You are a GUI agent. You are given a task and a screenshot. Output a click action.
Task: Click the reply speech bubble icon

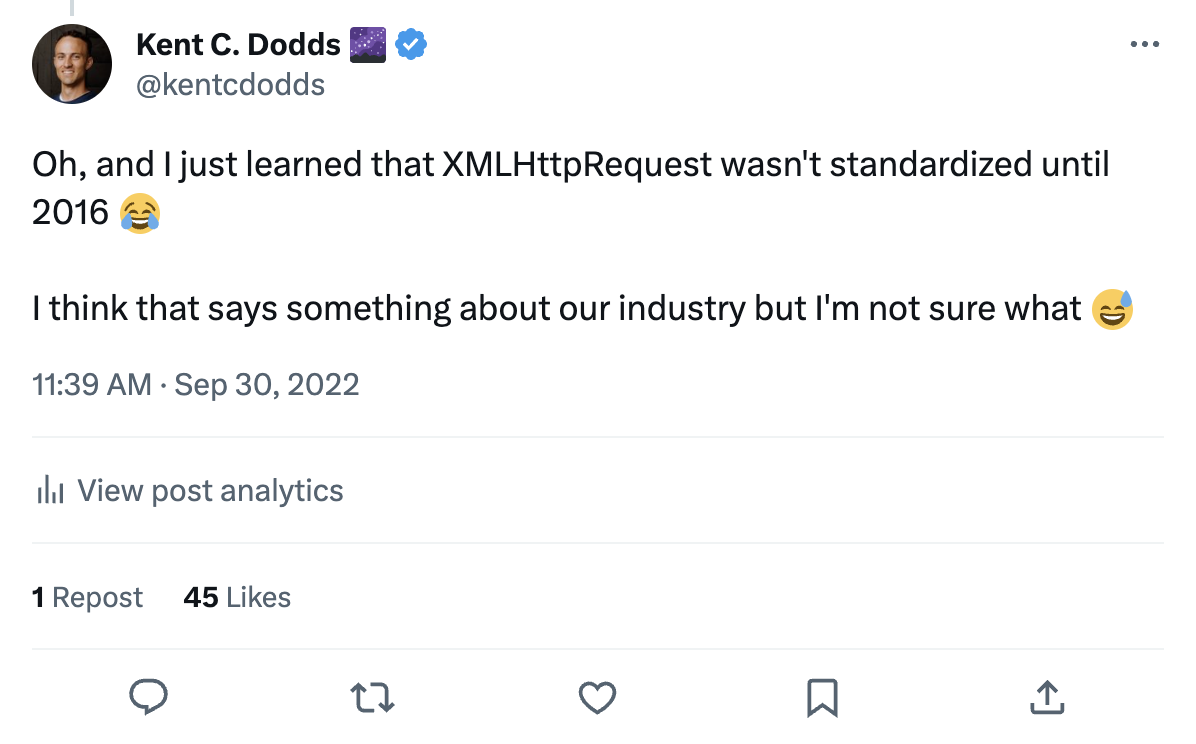point(148,697)
